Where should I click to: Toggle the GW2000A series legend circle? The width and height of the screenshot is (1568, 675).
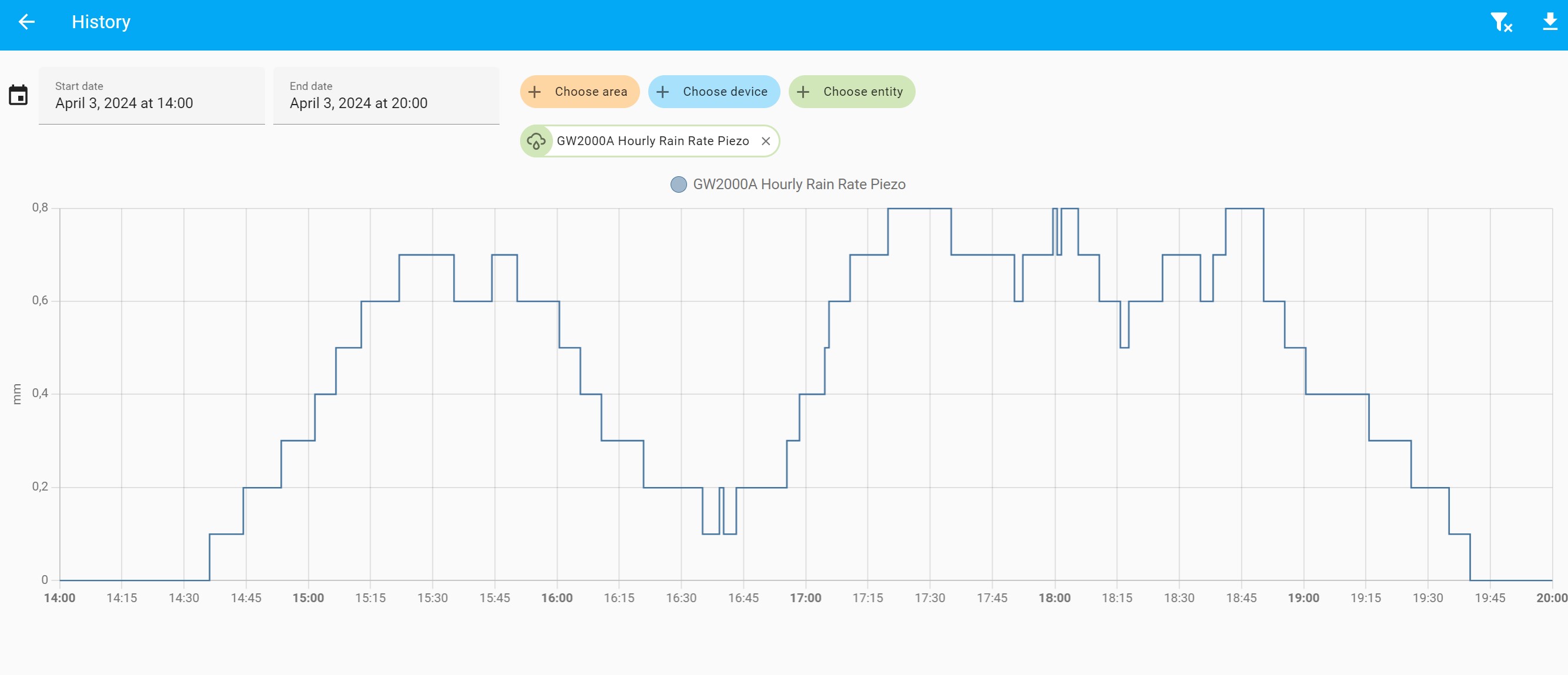pyautogui.click(x=679, y=184)
